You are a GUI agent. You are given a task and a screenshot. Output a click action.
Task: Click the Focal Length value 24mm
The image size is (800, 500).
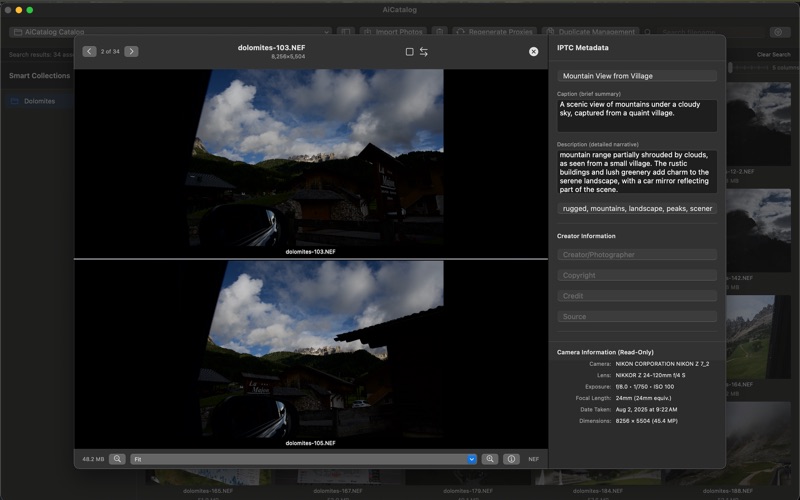click(643, 398)
